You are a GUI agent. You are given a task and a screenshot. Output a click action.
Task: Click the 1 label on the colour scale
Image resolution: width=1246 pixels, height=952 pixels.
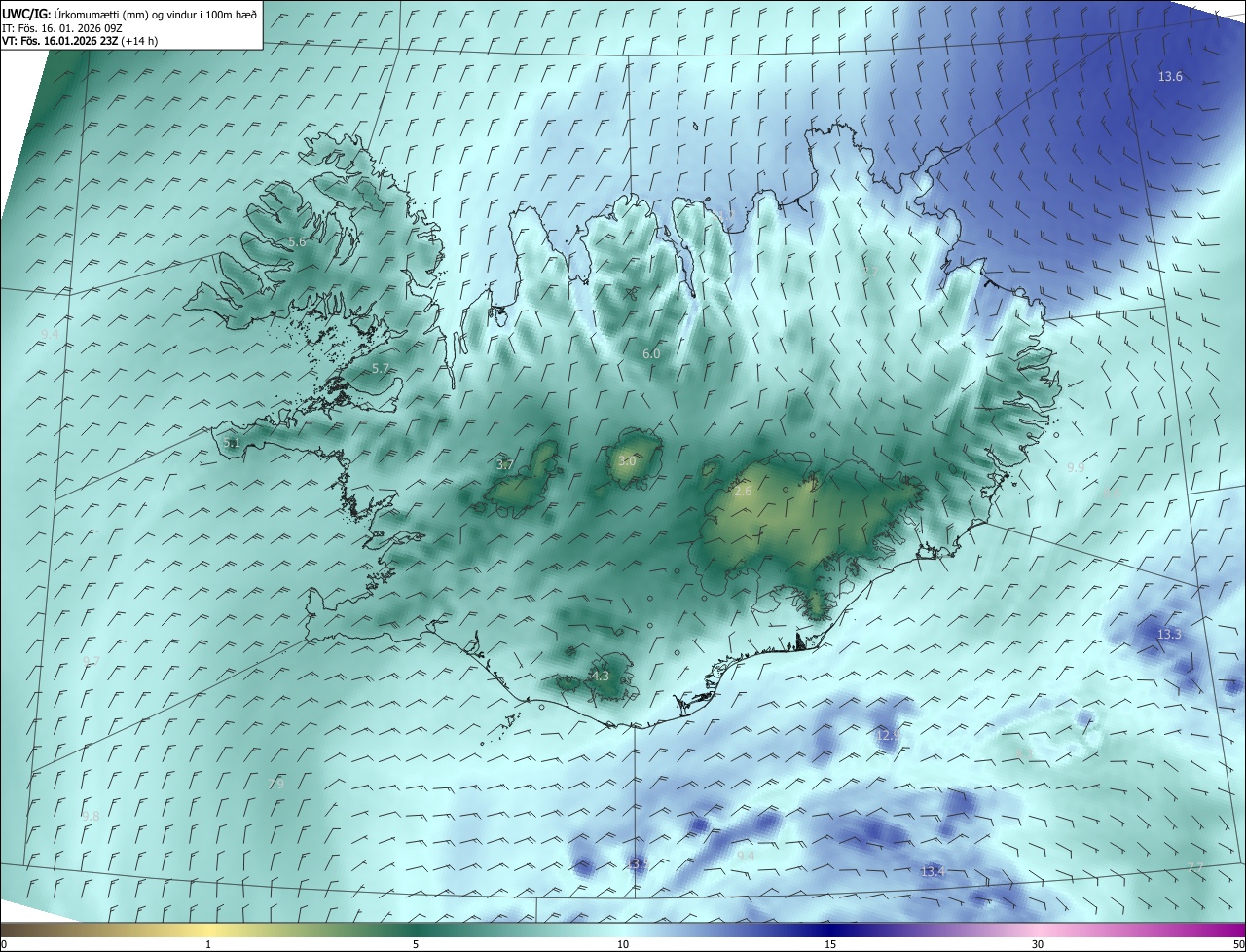click(x=208, y=945)
